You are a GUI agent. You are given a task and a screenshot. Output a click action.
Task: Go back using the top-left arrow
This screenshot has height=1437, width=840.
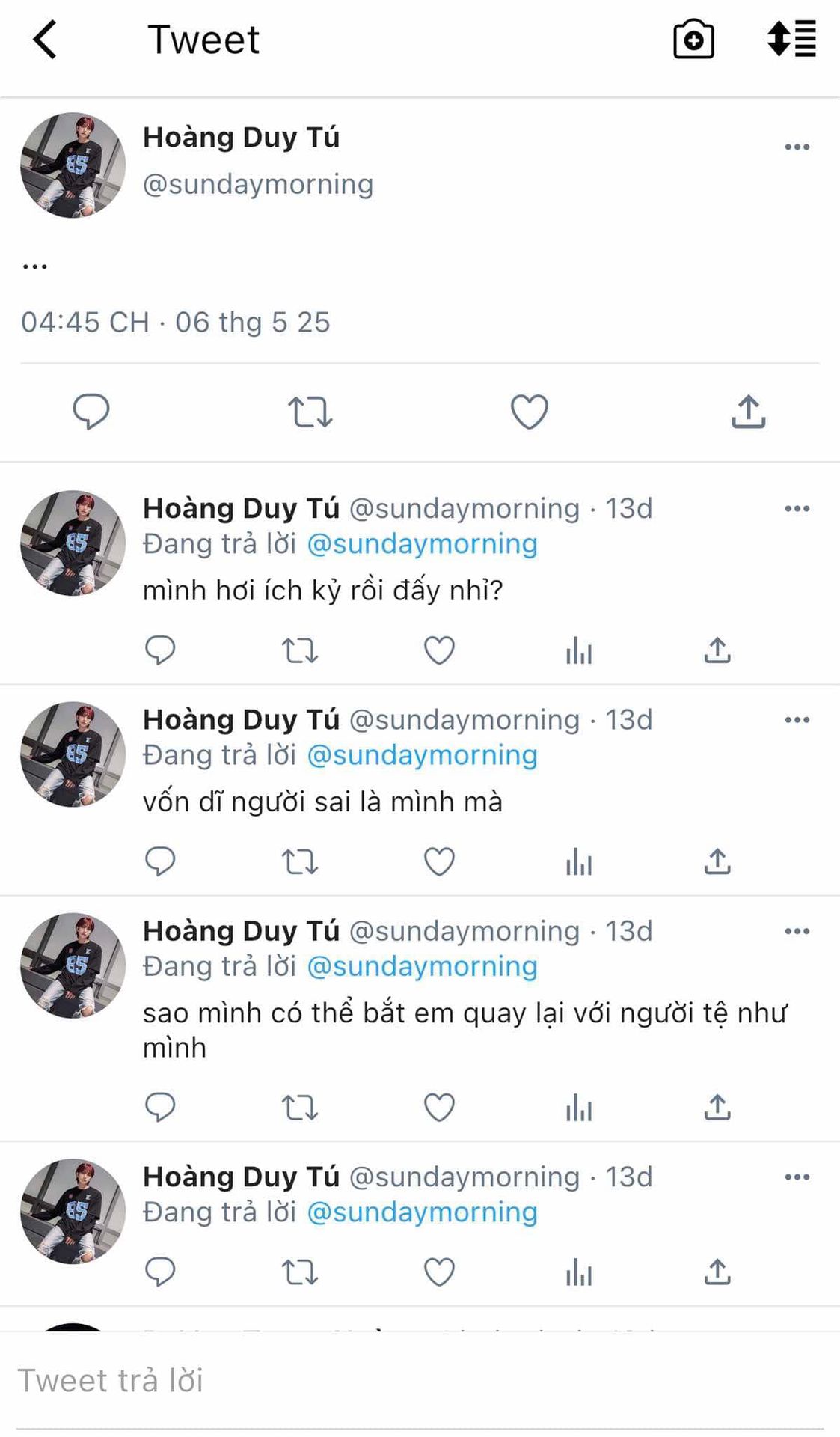(45, 40)
